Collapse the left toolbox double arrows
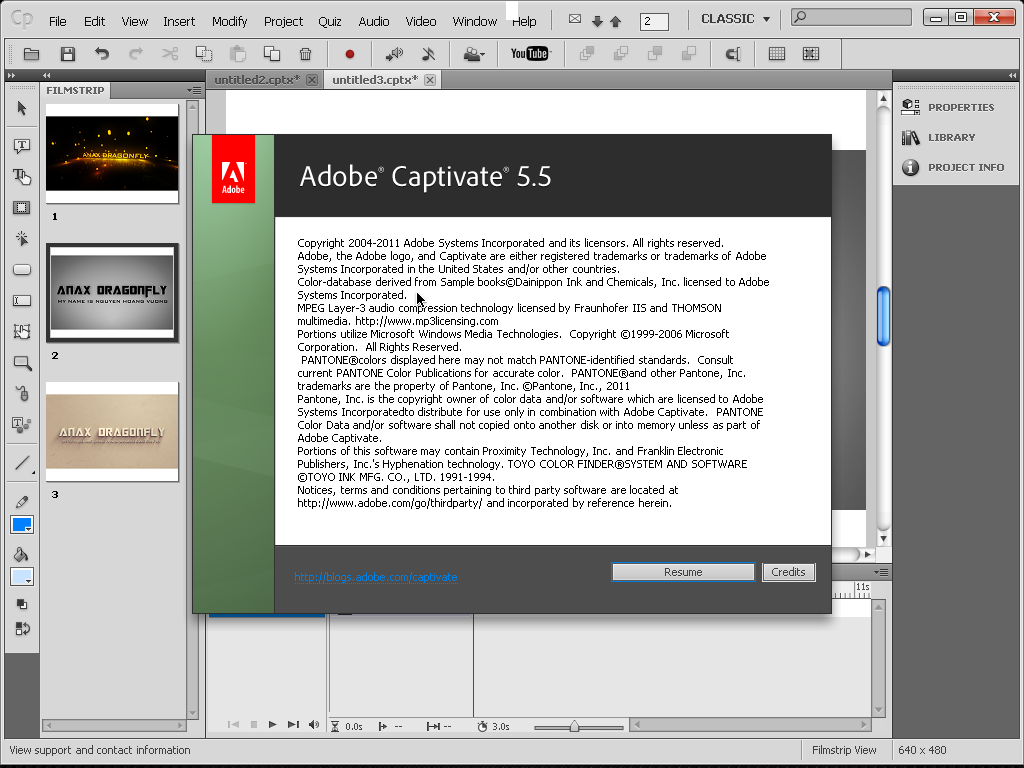Screen dimensions: 1024x768 click(x=11, y=76)
